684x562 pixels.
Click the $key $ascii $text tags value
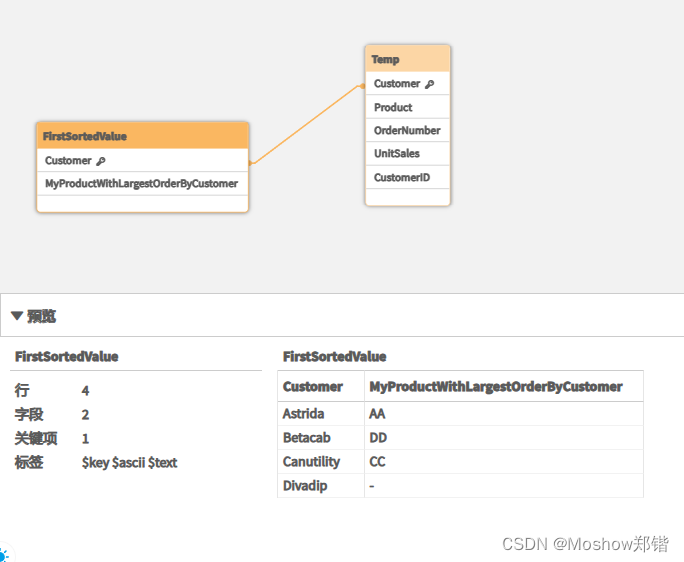(130, 463)
